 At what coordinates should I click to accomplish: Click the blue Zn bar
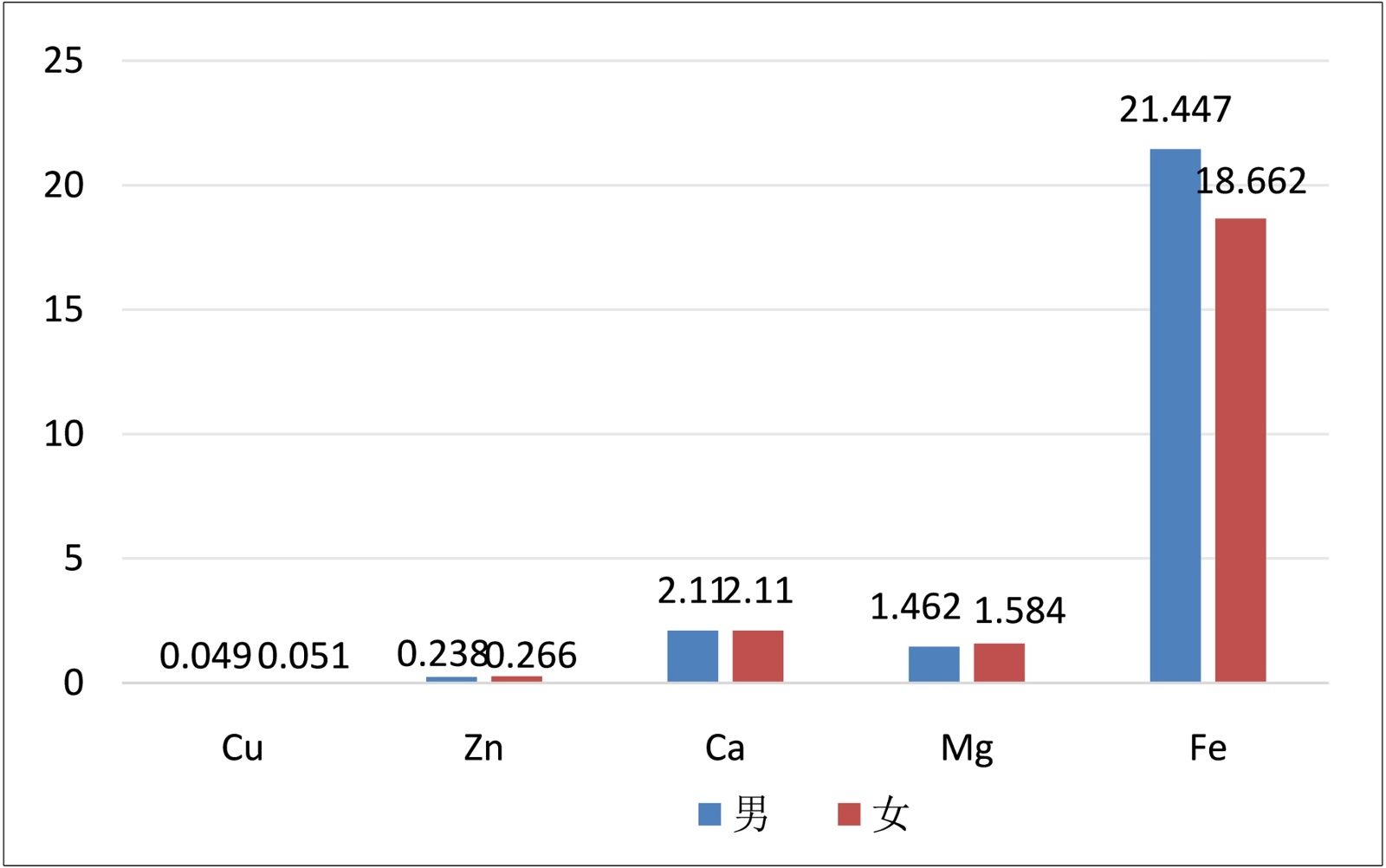click(451, 679)
